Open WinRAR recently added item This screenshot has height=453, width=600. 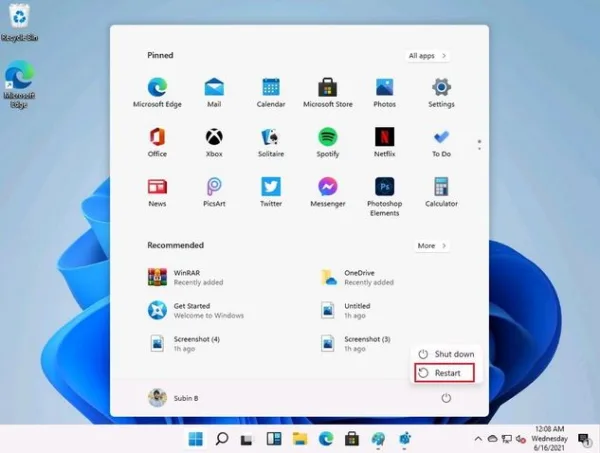coord(186,277)
